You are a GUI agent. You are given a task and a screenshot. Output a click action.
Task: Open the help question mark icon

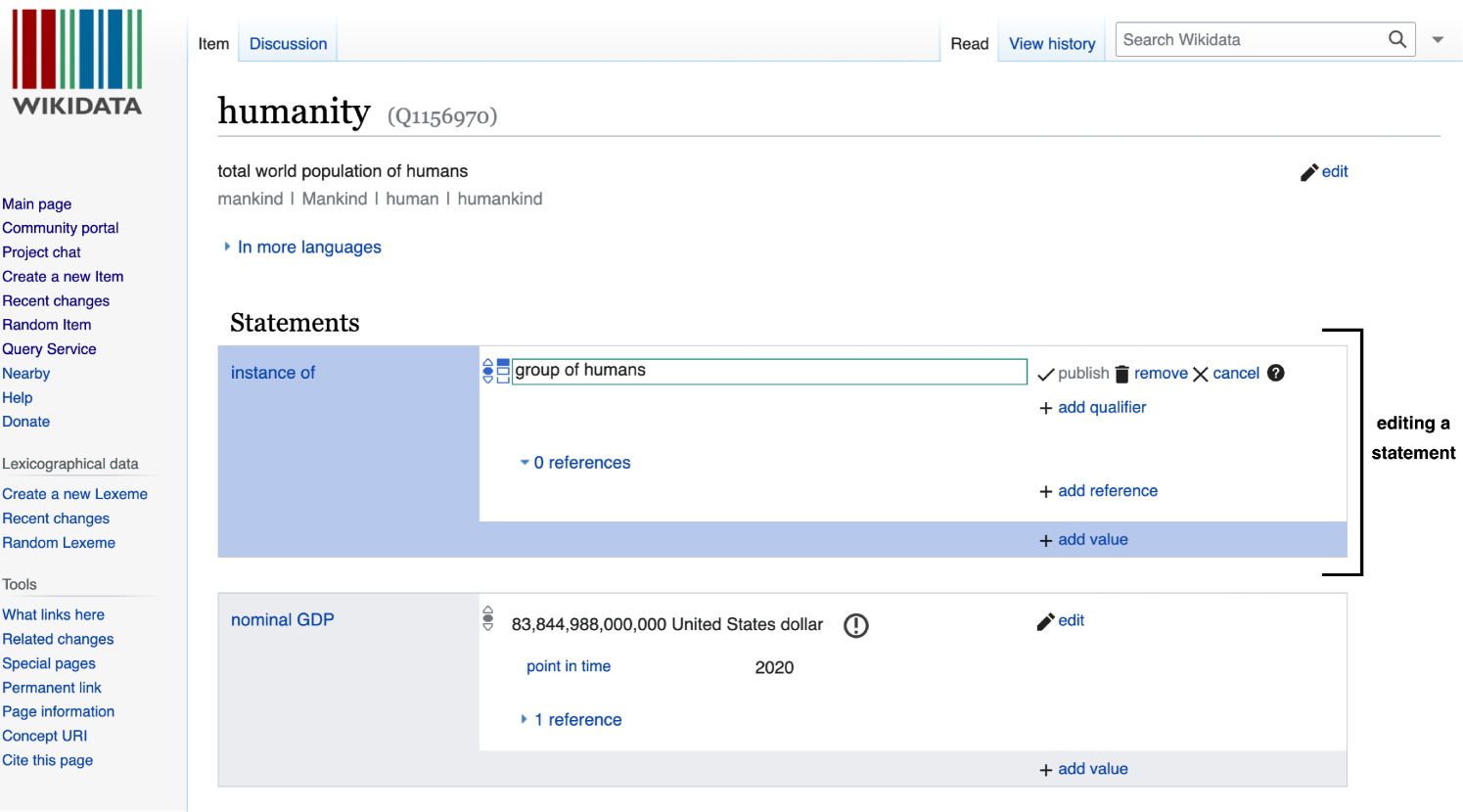pyautogui.click(x=1276, y=373)
